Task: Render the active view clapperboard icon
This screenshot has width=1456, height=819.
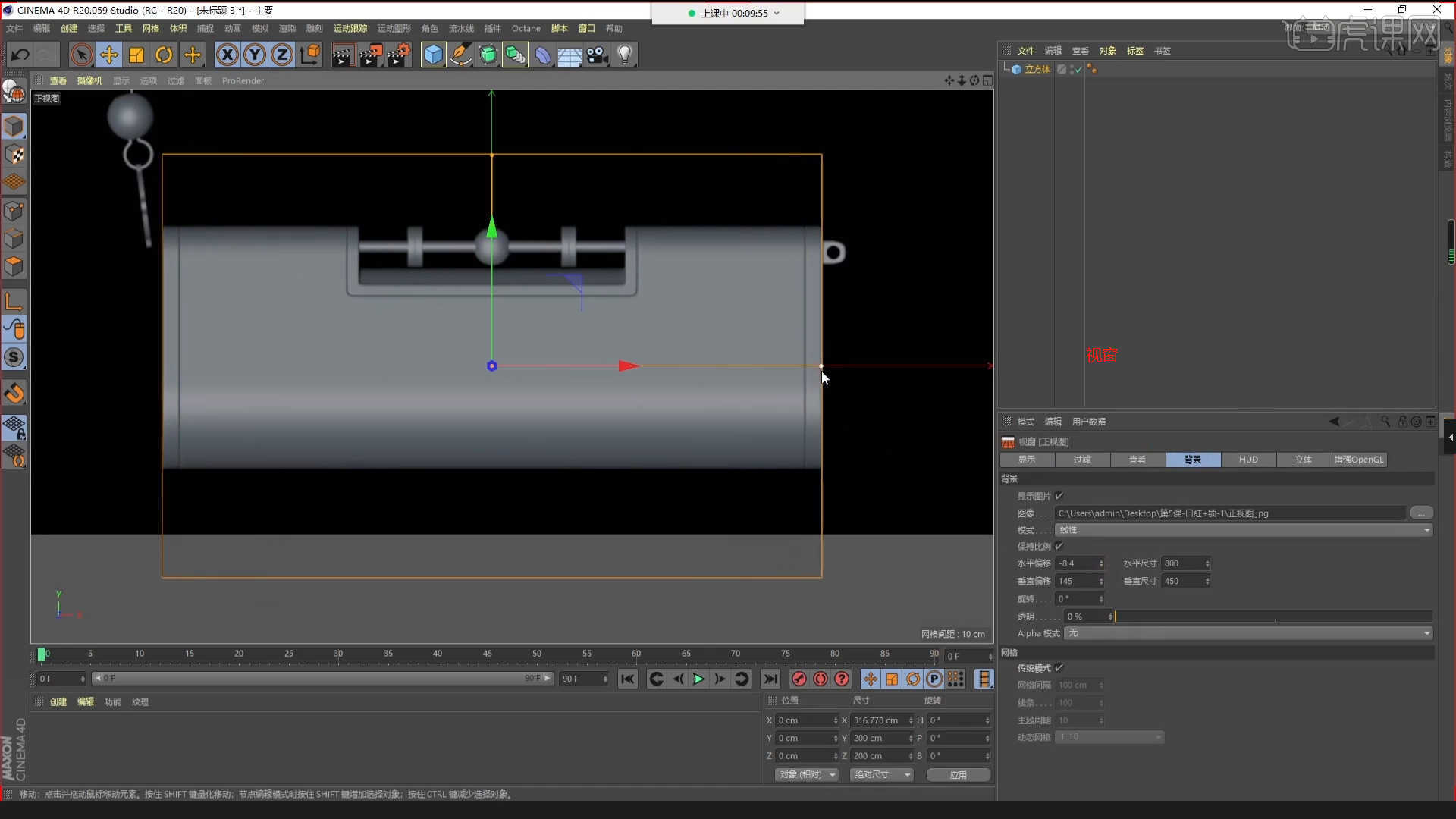Action: pos(342,55)
